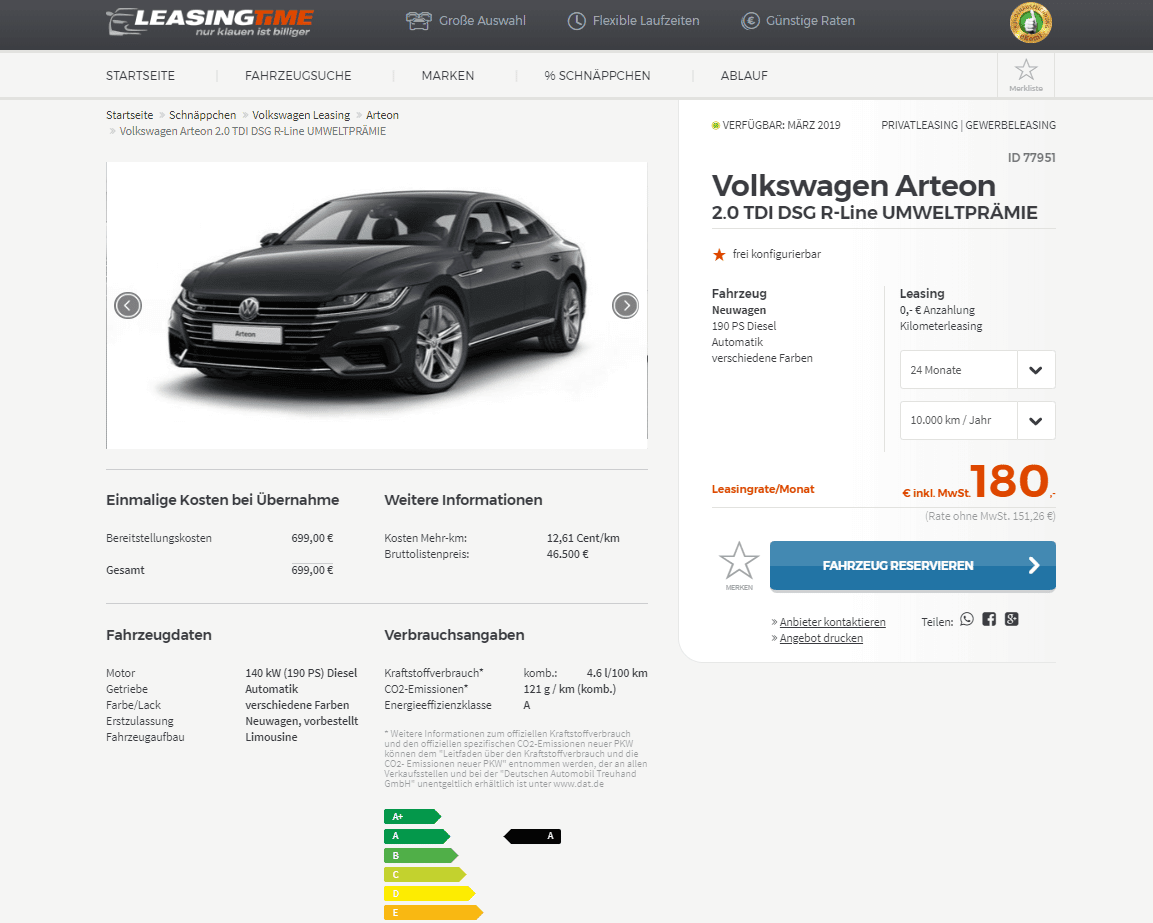Click the Rate ohne MwSt. 151,26 € note
1153x923 pixels.
(990, 516)
